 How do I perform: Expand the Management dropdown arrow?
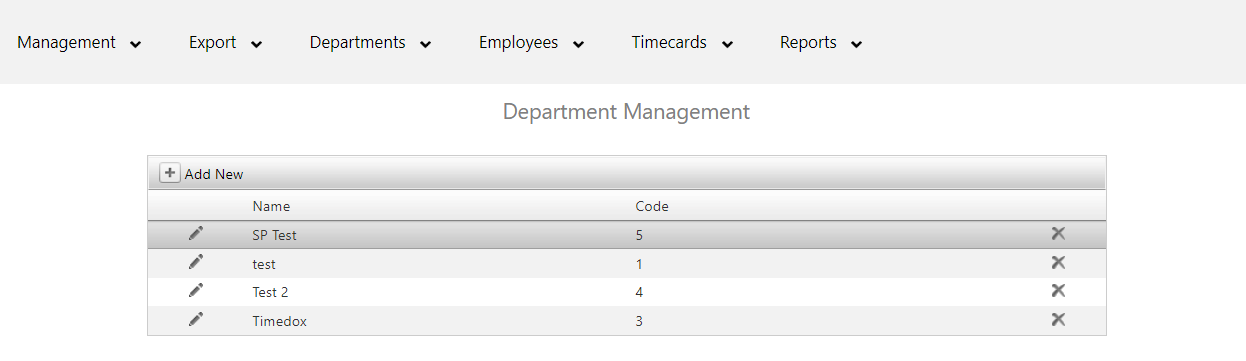pos(136,44)
